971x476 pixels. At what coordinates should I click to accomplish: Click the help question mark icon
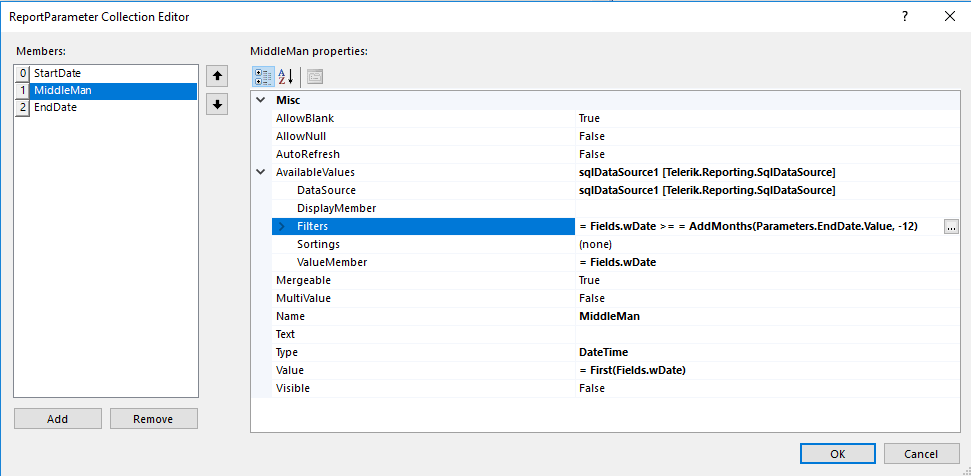click(904, 16)
